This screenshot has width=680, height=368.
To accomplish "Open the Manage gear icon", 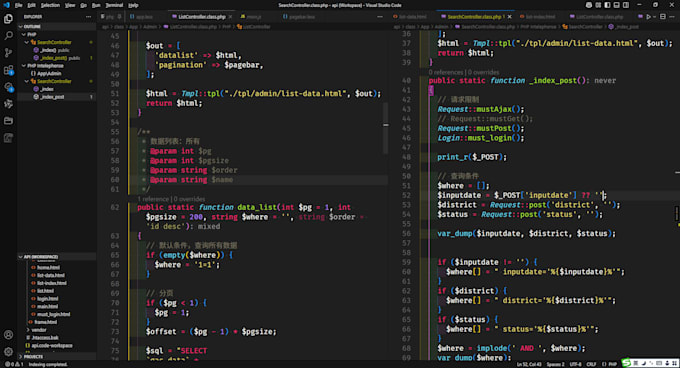I will (x=8, y=352).
